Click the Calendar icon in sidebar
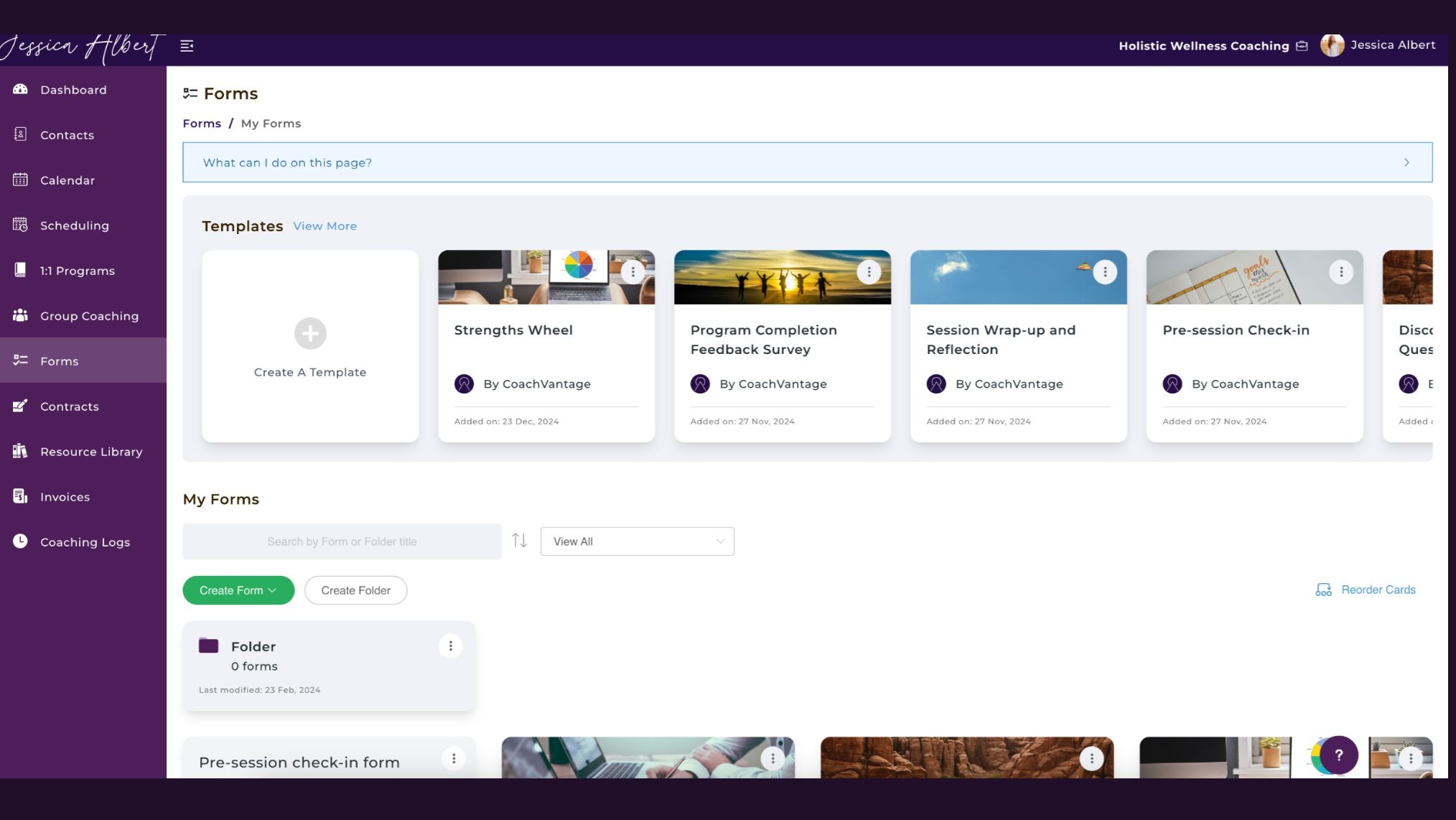1456x820 pixels. coord(20,180)
